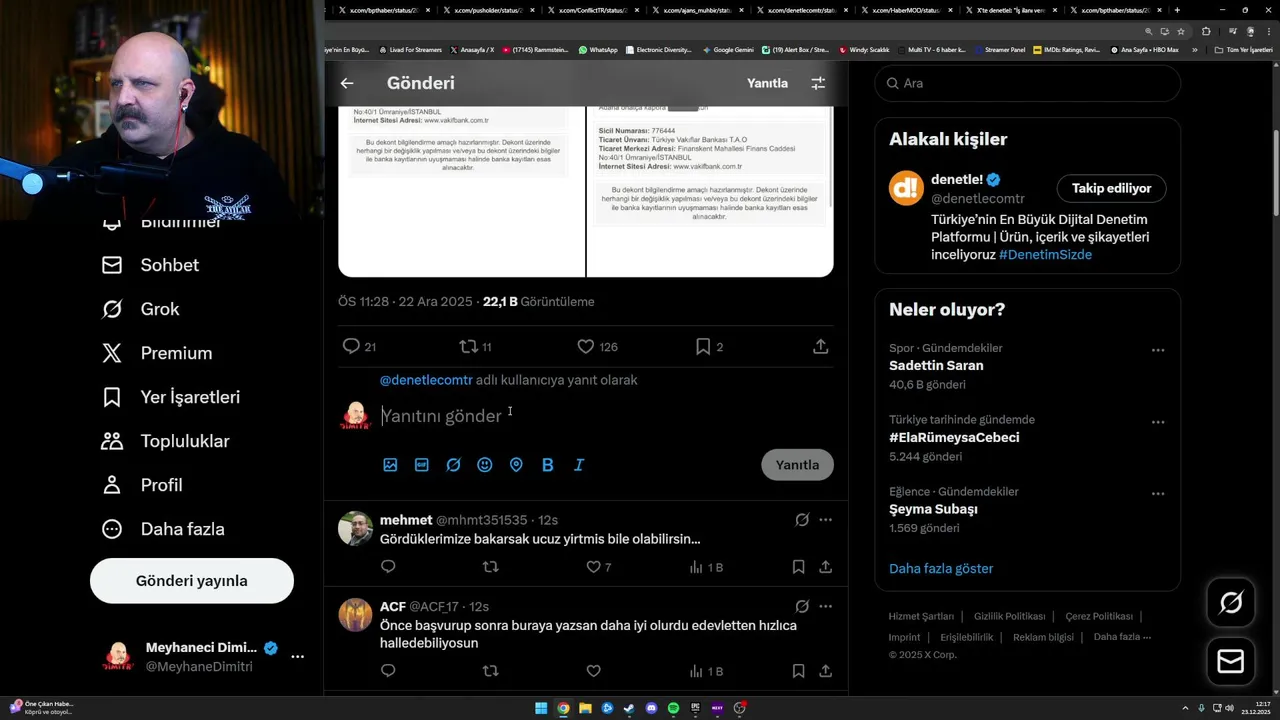Bookmark this page with the star icon
1280x720 pixels.
click(1181, 31)
